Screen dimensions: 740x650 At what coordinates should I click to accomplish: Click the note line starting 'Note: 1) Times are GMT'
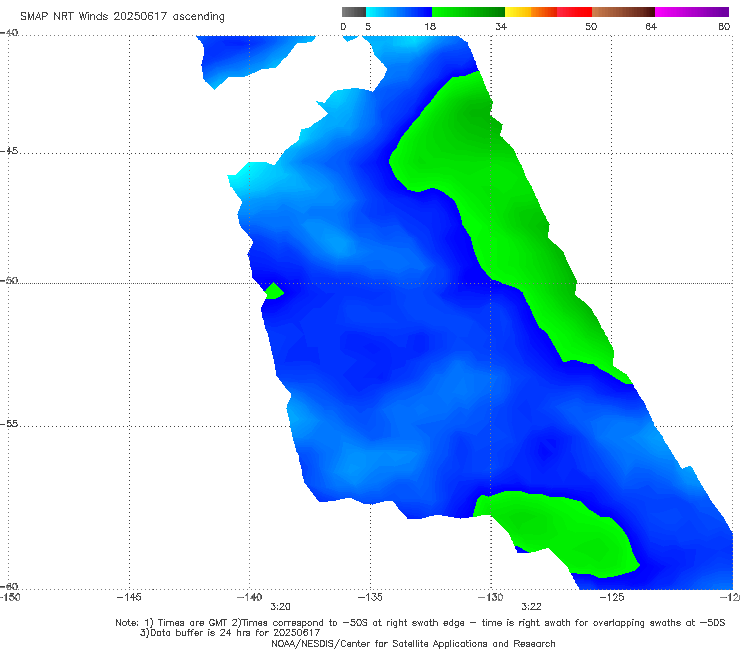click(420, 623)
